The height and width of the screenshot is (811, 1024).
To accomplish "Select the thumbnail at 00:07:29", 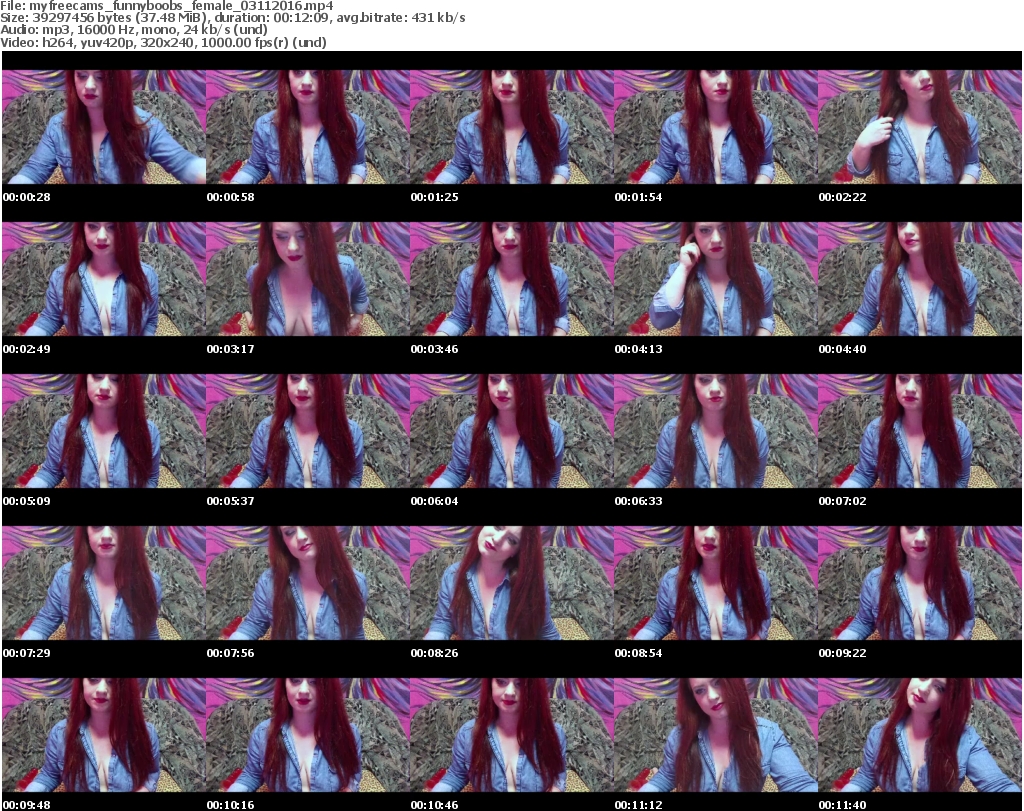I will (x=104, y=583).
